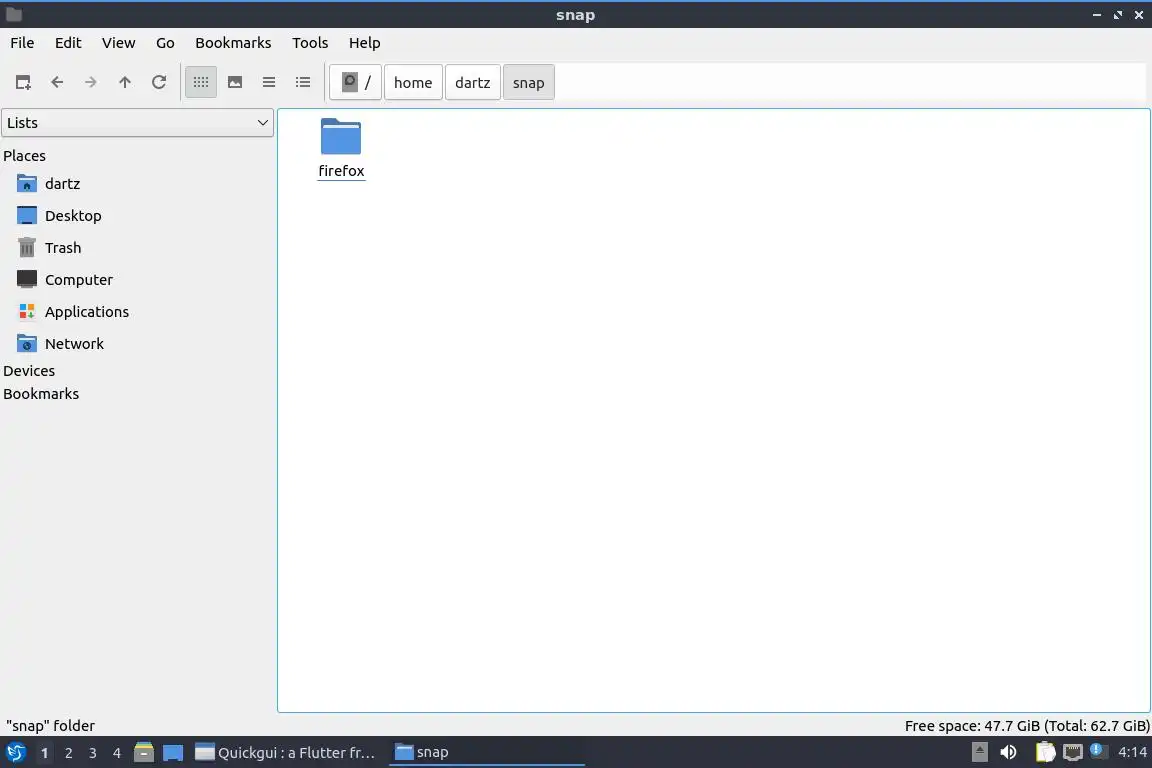
Task: Open the clipboard manager tray icon
Action: 1045,752
